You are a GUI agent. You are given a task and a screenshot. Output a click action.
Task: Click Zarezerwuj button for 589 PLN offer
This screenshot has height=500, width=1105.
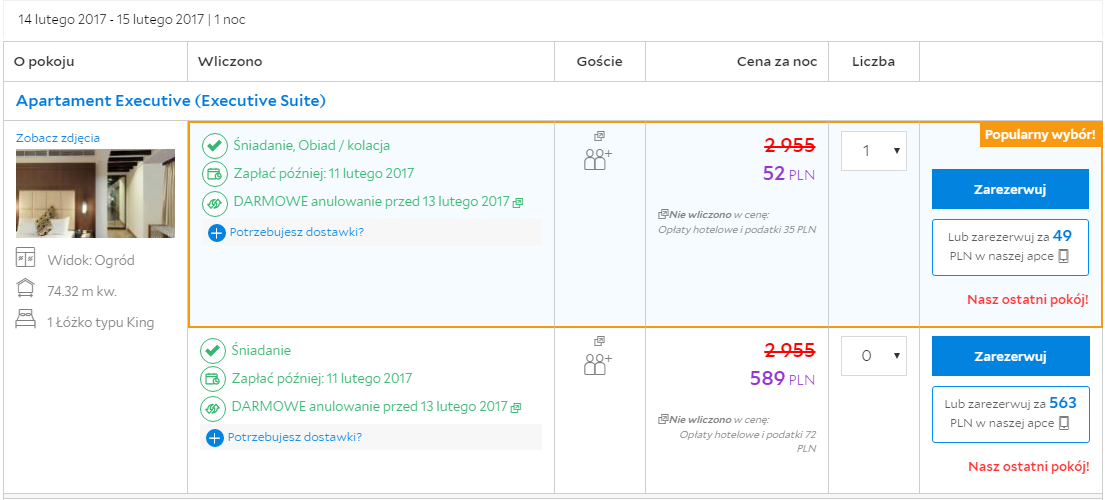click(x=1010, y=356)
